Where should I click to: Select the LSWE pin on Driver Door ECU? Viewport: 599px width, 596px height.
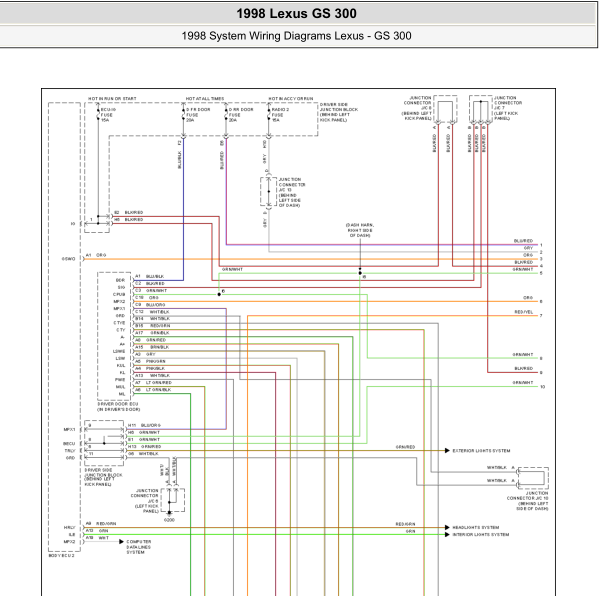click(x=119, y=351)
